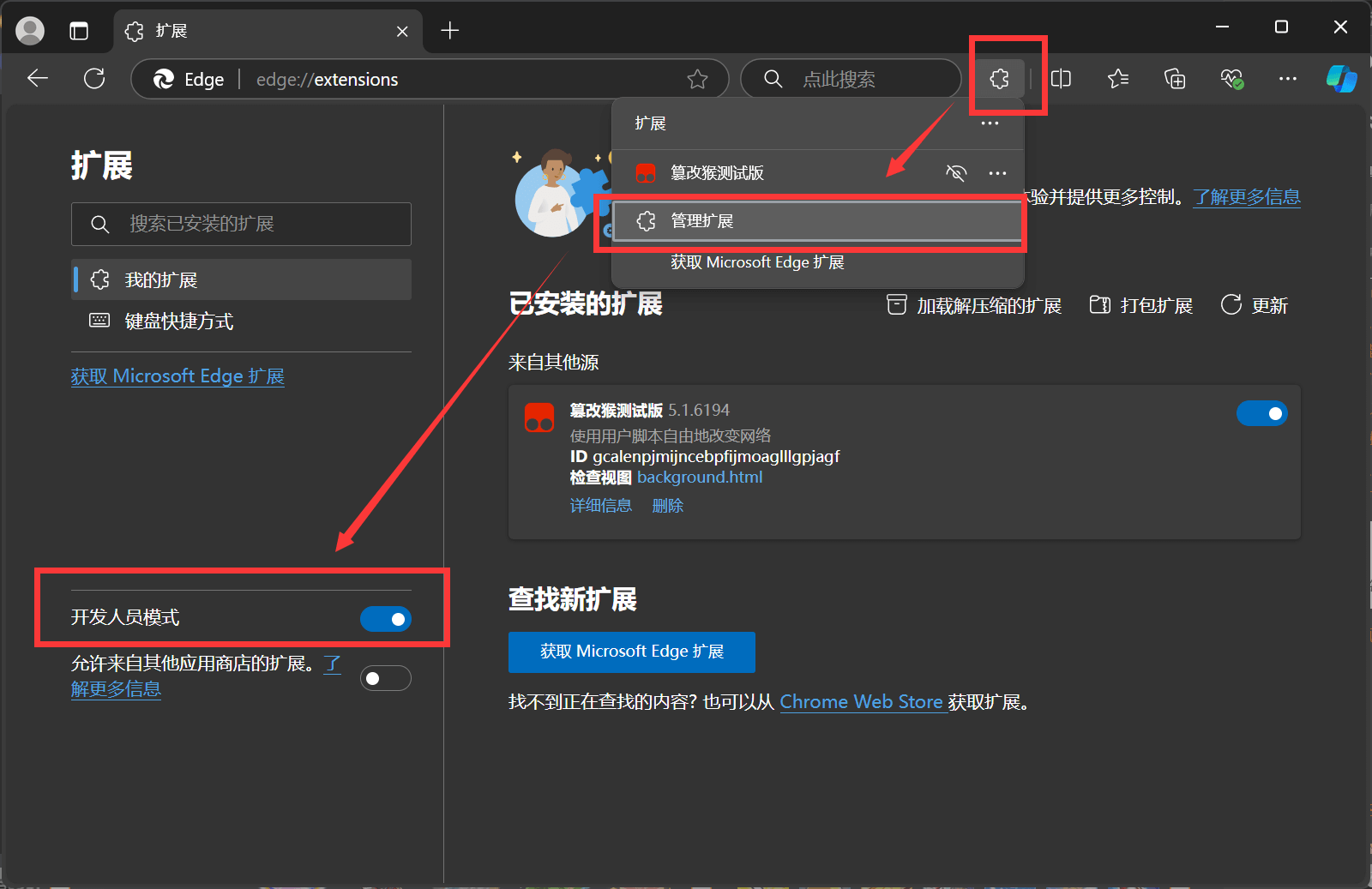
Task: Open background.html inspect view link
Action: tap(700, 478)
